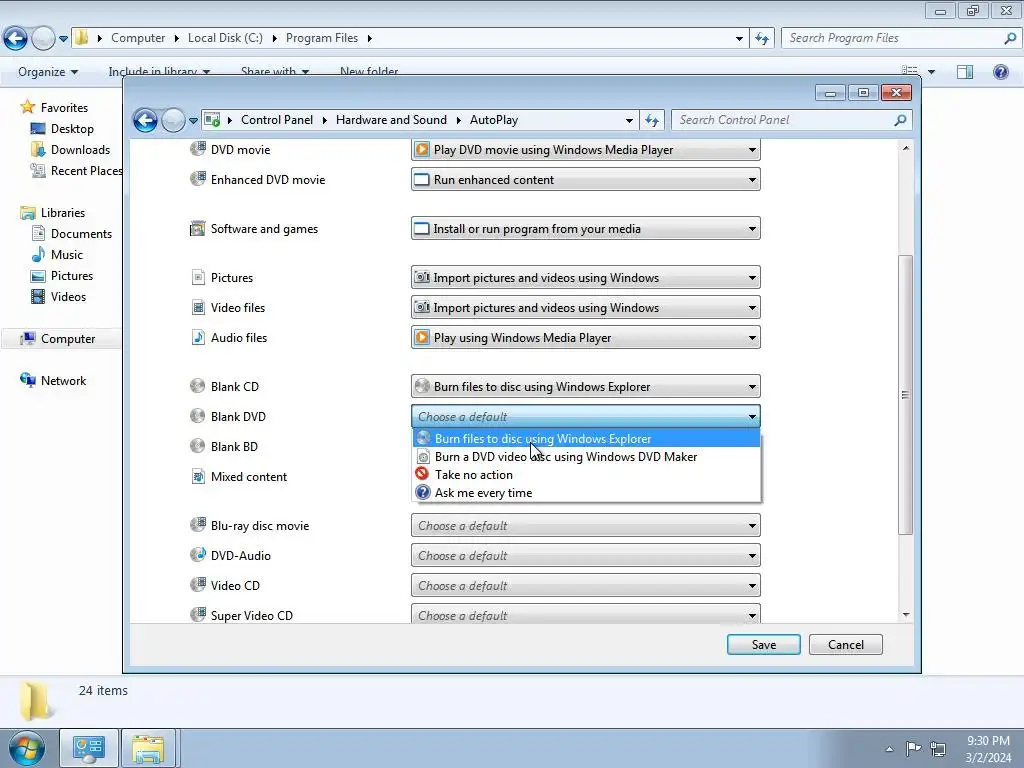This screenshot has width=1024, height=768.
Task: Click the magnifier icon in Search Control Panel
Action: click(900, 120)
